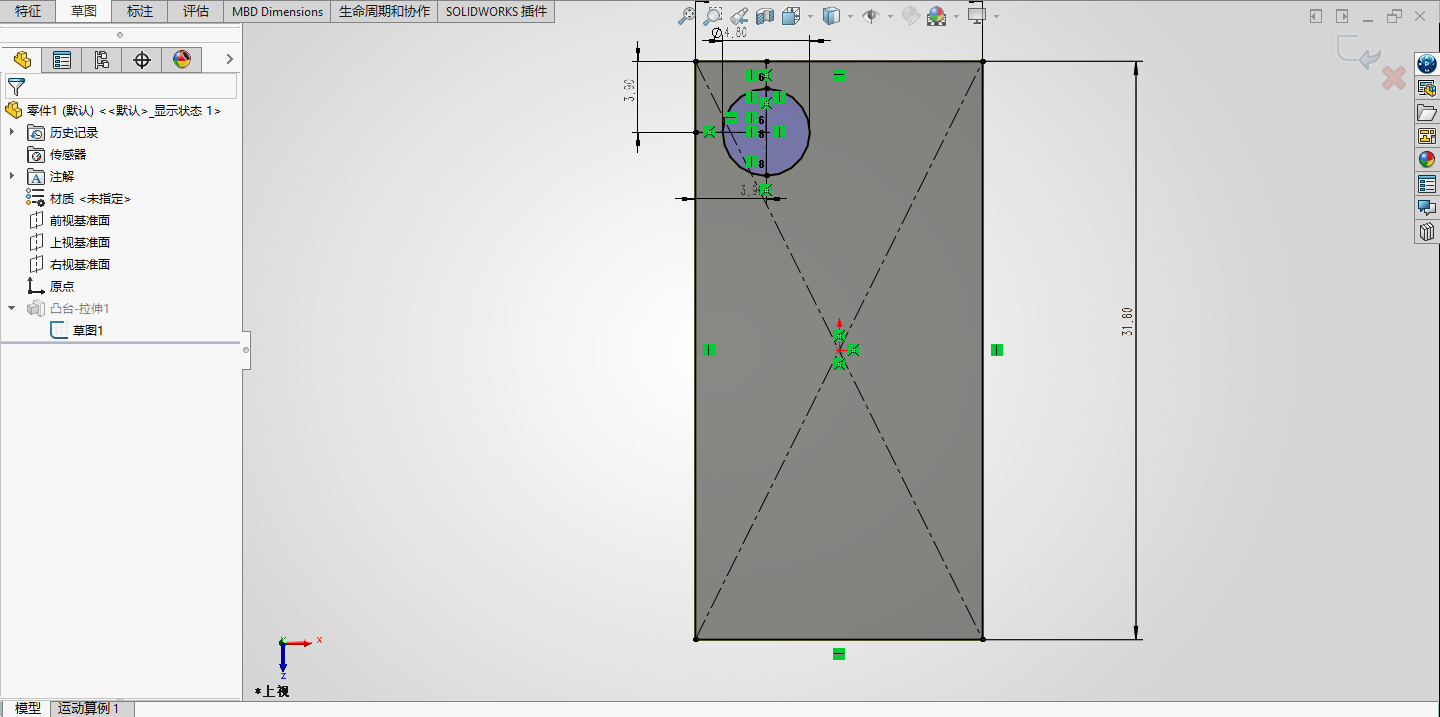Open the DimXpertManager crosshair tab

(142, 60)
